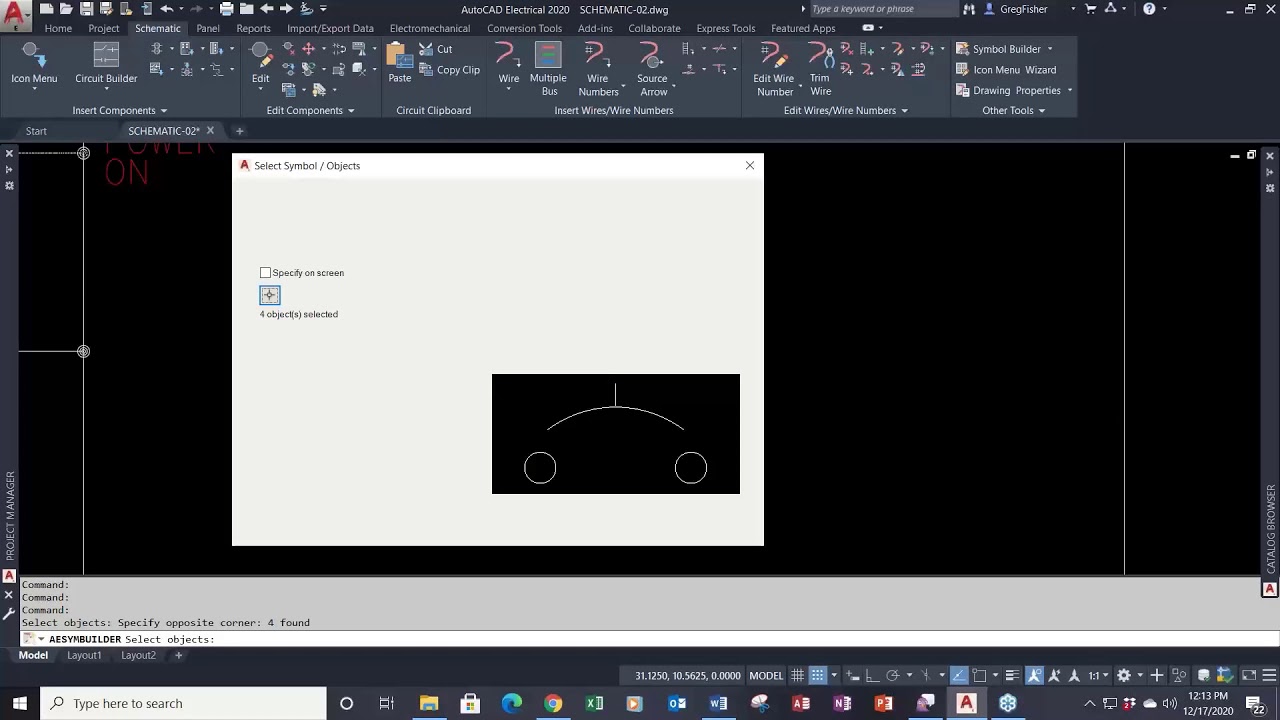Open Word from the taskbar
The image size is (1280, 720).
point(718,704)
